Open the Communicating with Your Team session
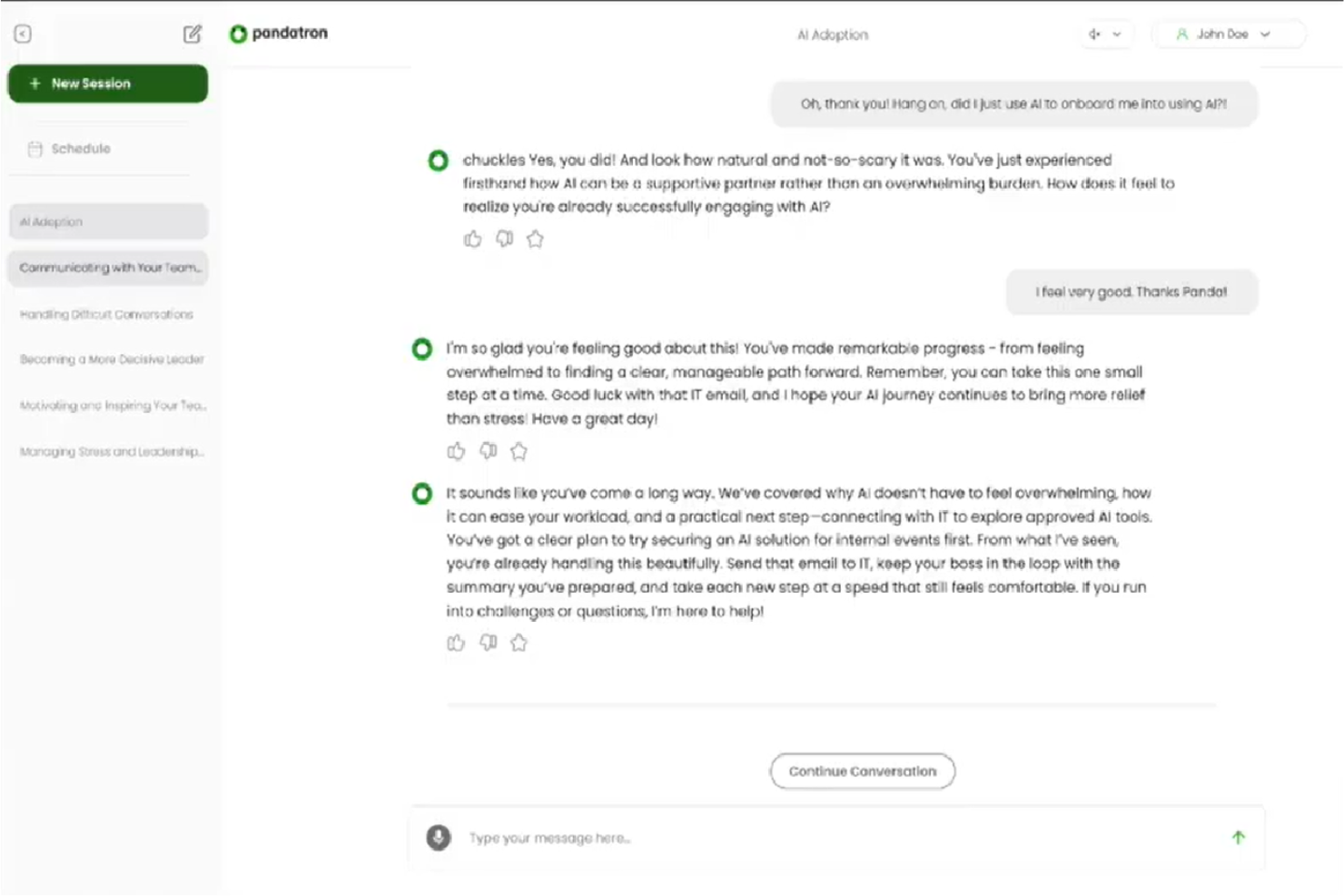1344x896 pixels. click(108, 268)
